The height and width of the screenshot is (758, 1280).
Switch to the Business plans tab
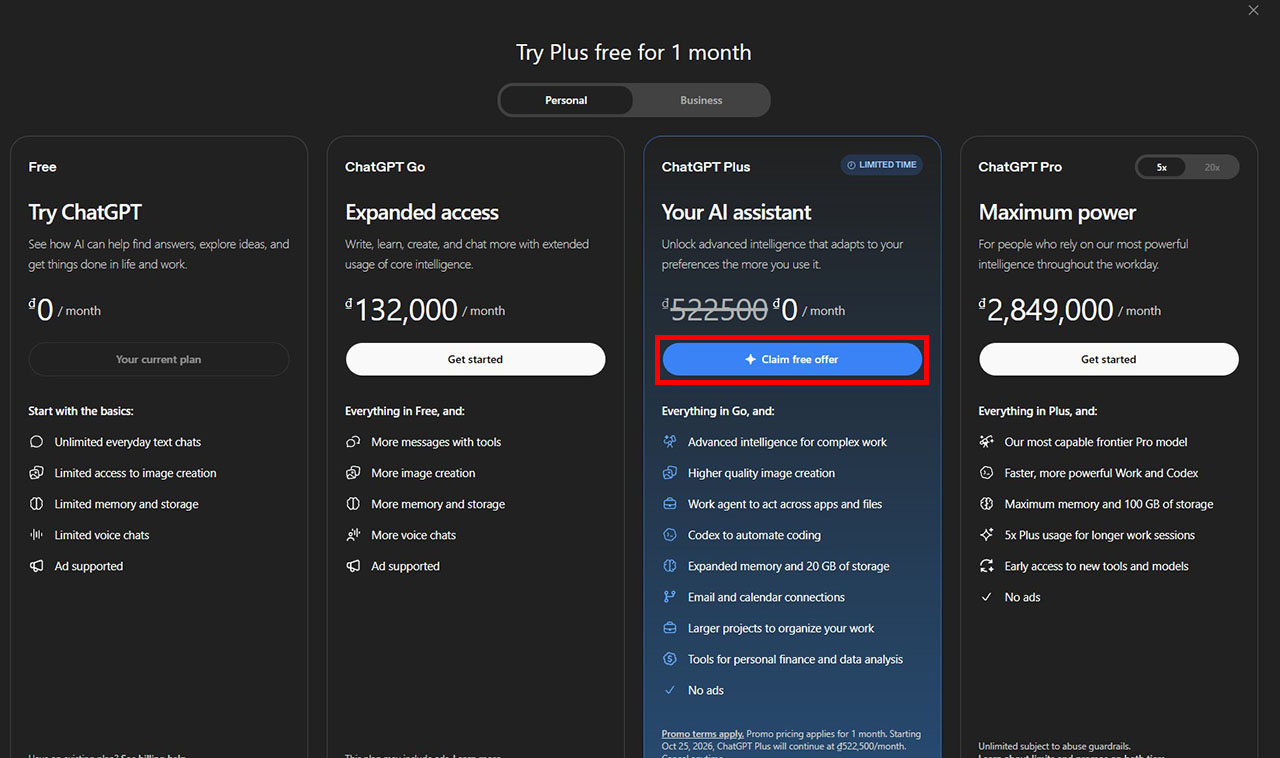coord(701,100)
